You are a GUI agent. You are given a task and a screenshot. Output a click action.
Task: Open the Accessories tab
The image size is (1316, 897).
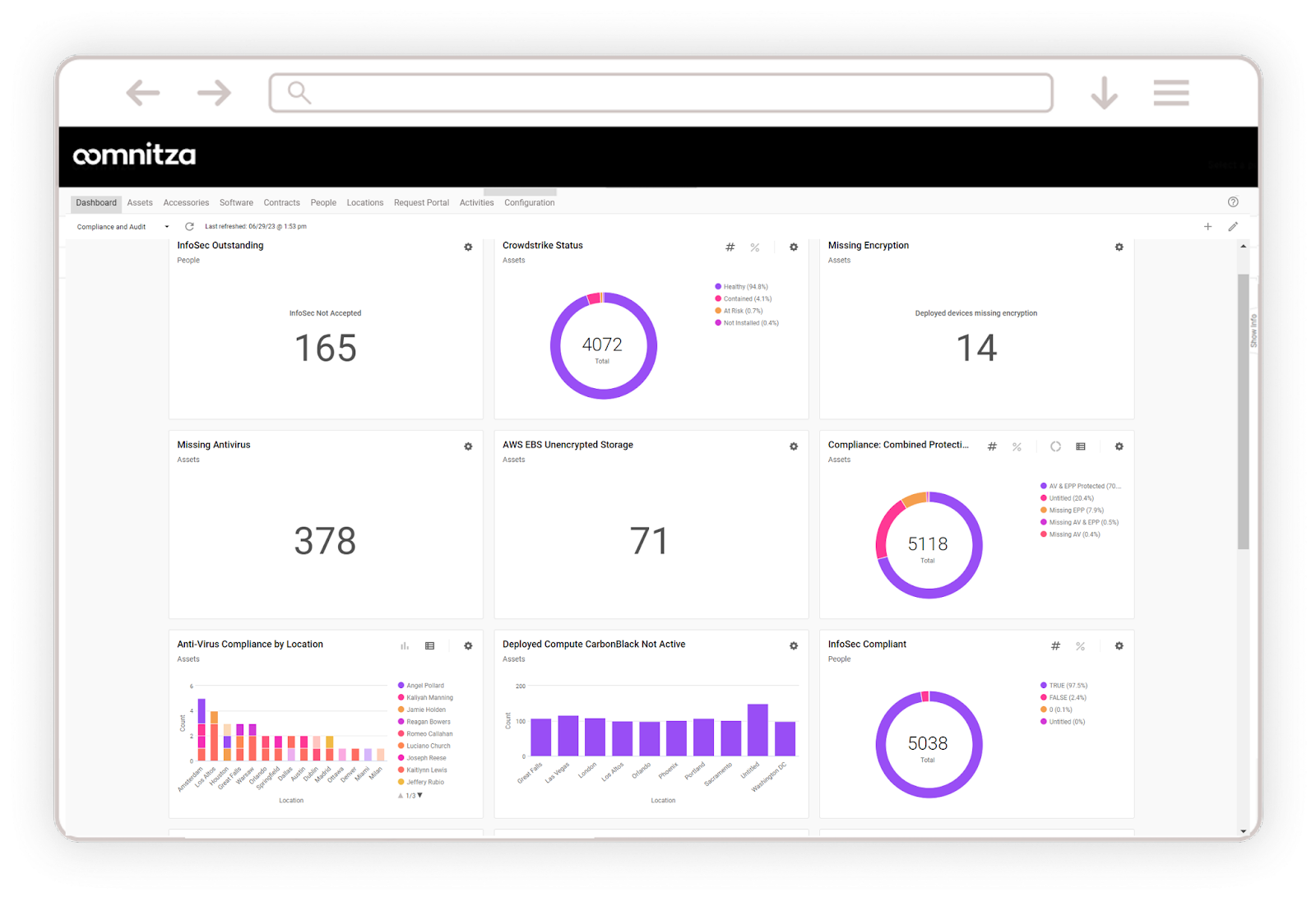click(x=186, y=203)
